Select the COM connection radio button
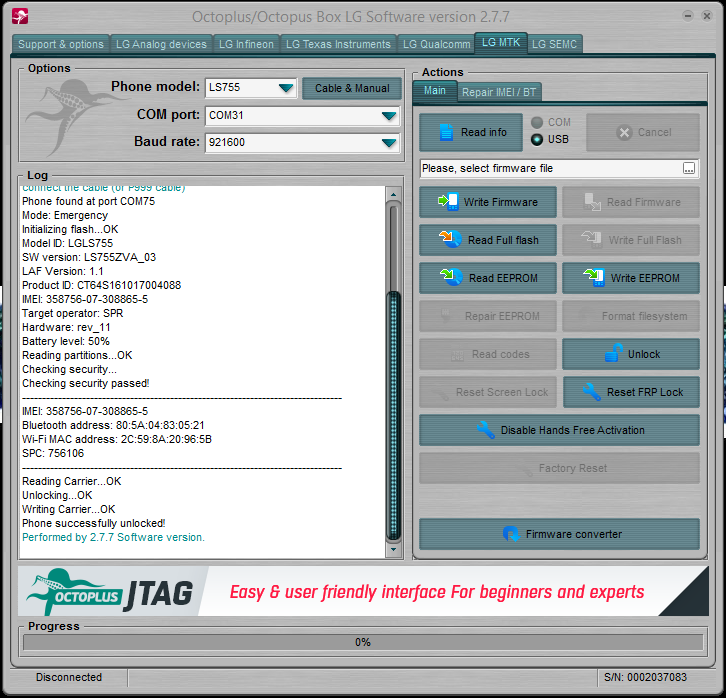726x698 pixels. click(x=537, y=123)
